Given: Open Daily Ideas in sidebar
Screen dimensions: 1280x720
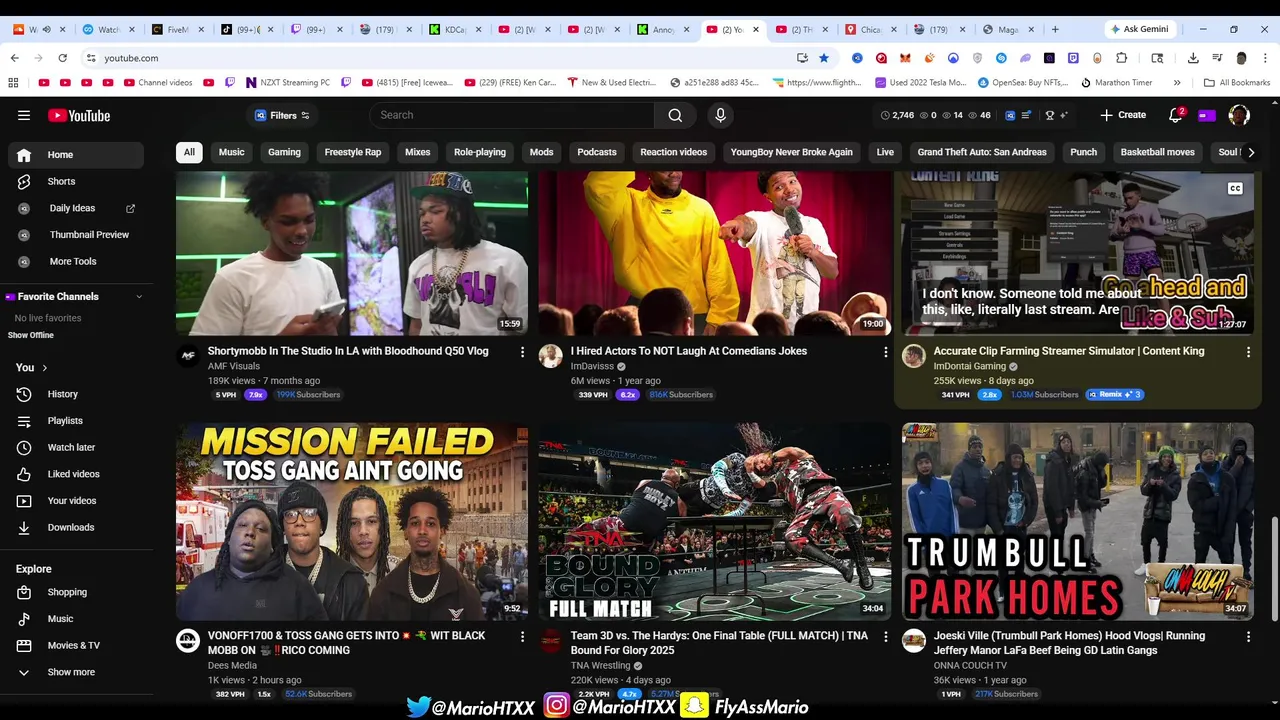Looking at the screenshot, I should click(76, 208).
